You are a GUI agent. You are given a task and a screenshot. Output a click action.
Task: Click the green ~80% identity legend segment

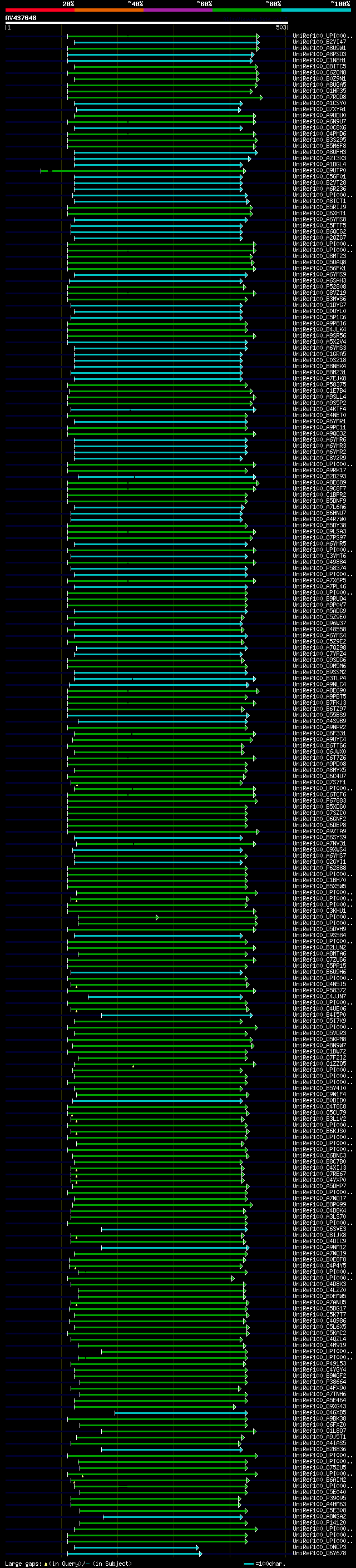pos(247,10)
